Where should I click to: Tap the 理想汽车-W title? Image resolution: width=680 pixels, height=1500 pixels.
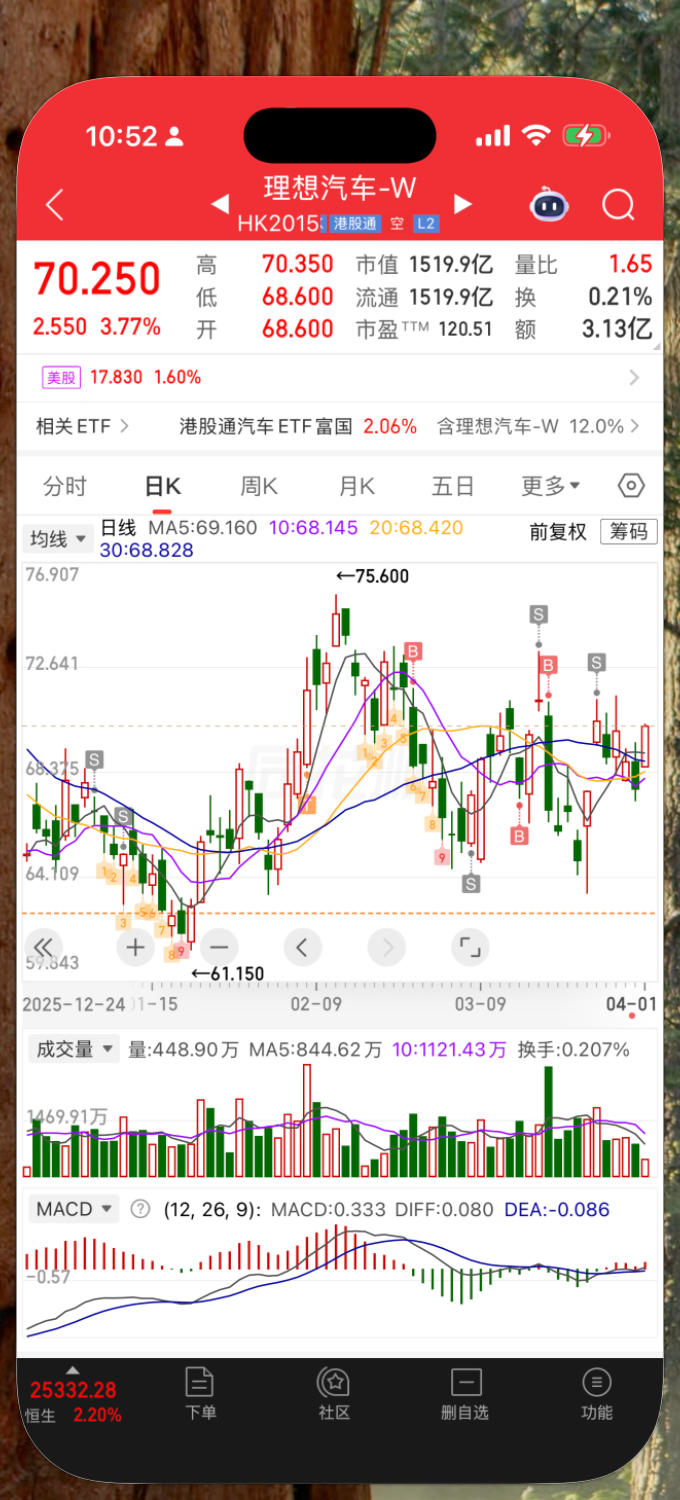[x=340, y=188]
